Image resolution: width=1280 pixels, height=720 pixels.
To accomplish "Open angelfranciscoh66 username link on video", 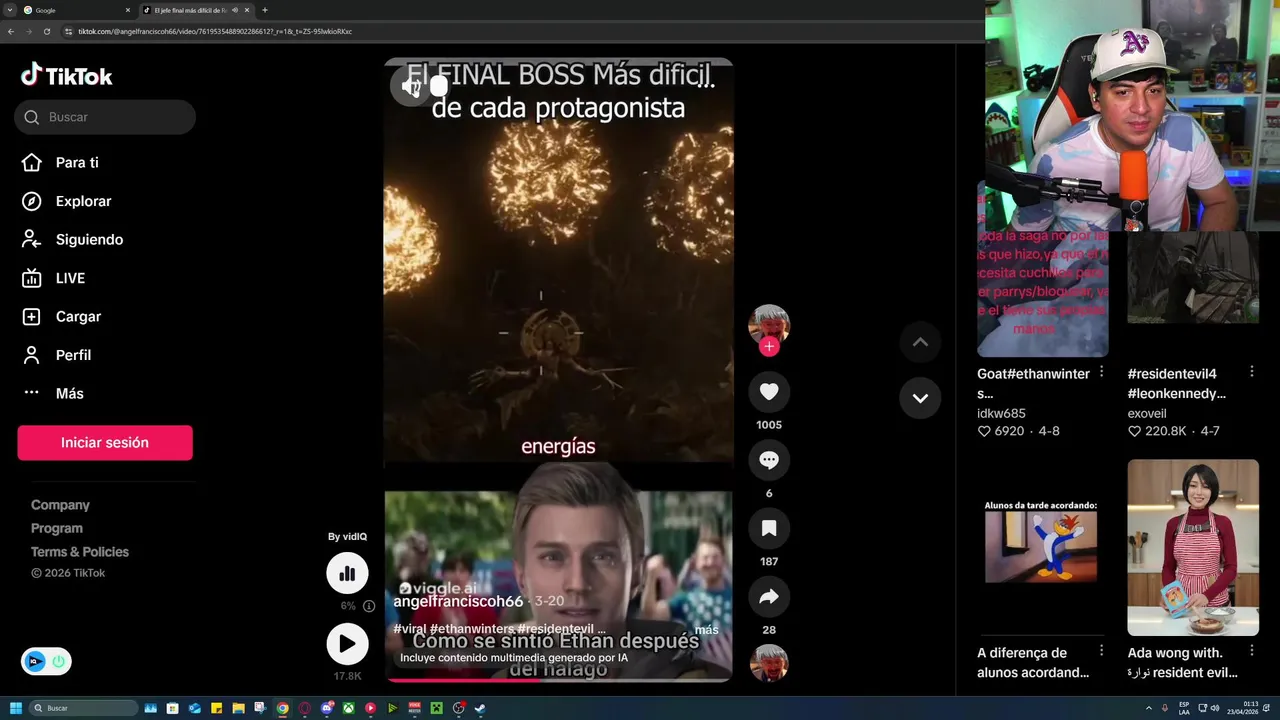I will point(458,601).
